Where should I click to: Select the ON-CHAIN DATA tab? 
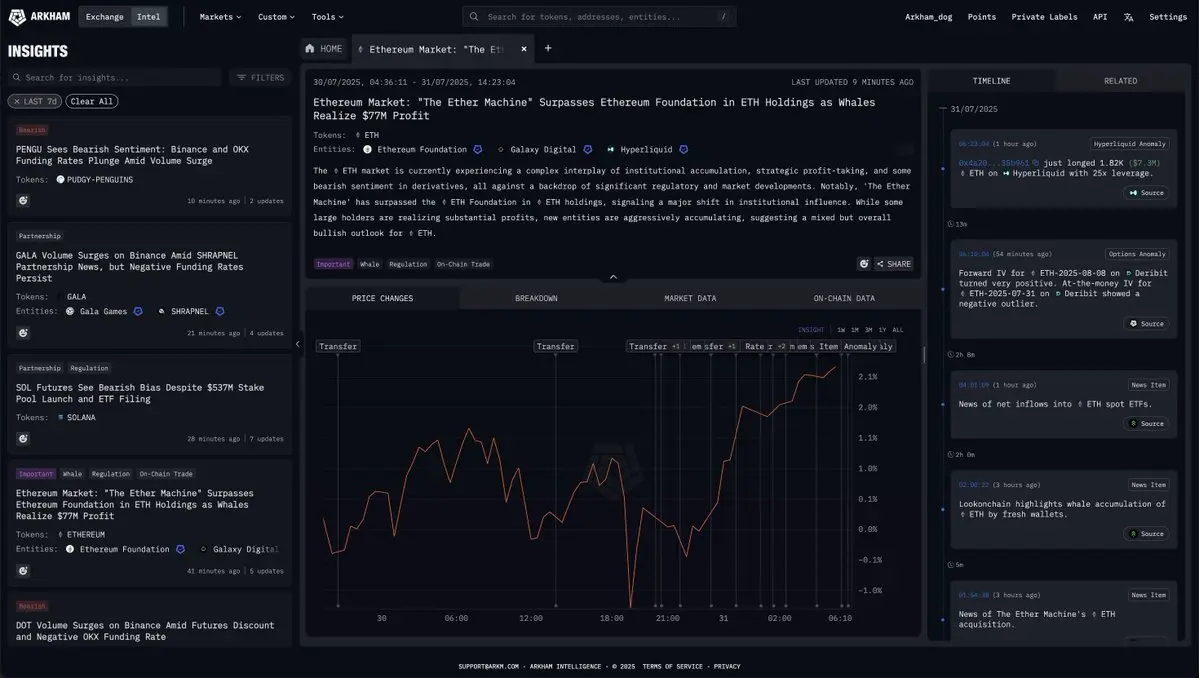(843, 298)
